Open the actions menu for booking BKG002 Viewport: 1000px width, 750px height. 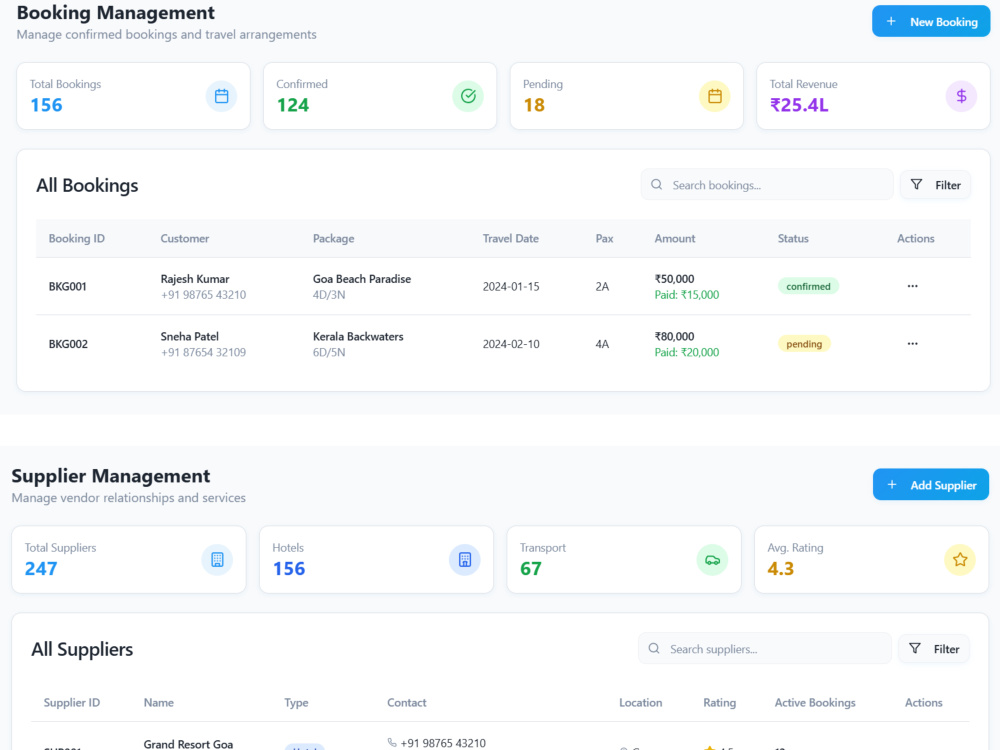click(x=913, y=344)
